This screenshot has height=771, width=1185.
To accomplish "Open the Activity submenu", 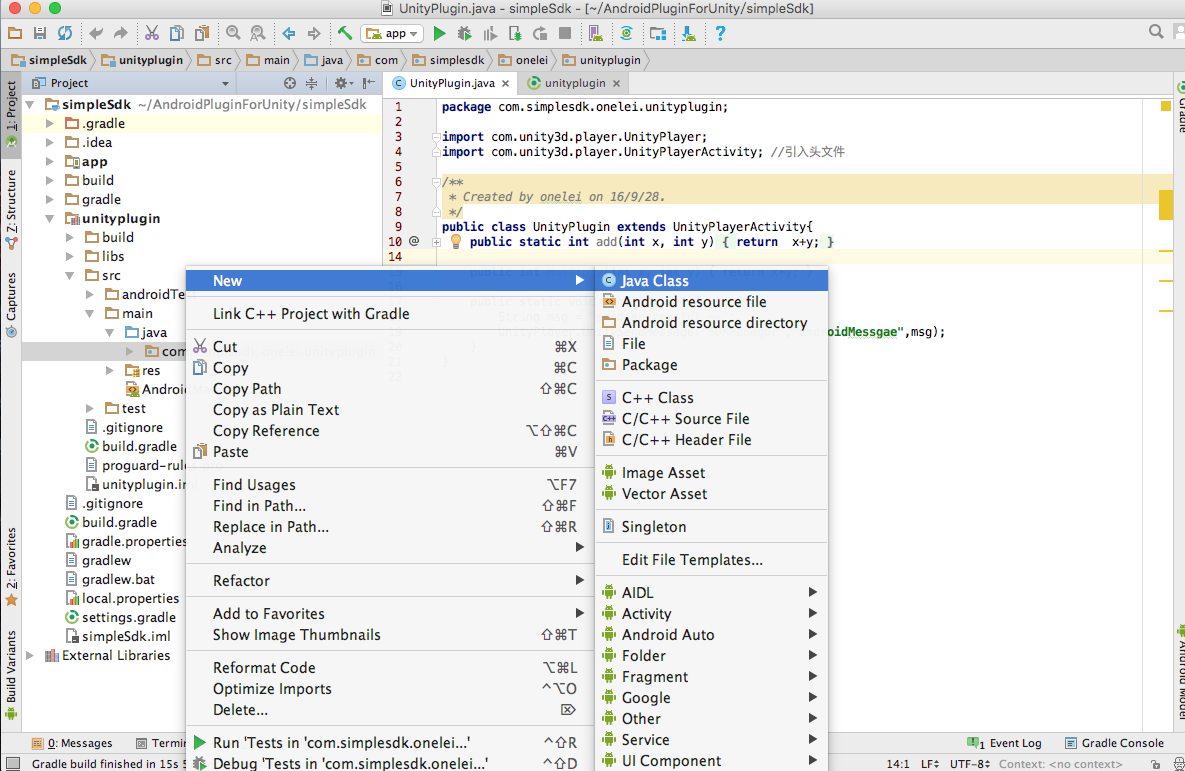I will pyautogui.click(x=711, y=614).
